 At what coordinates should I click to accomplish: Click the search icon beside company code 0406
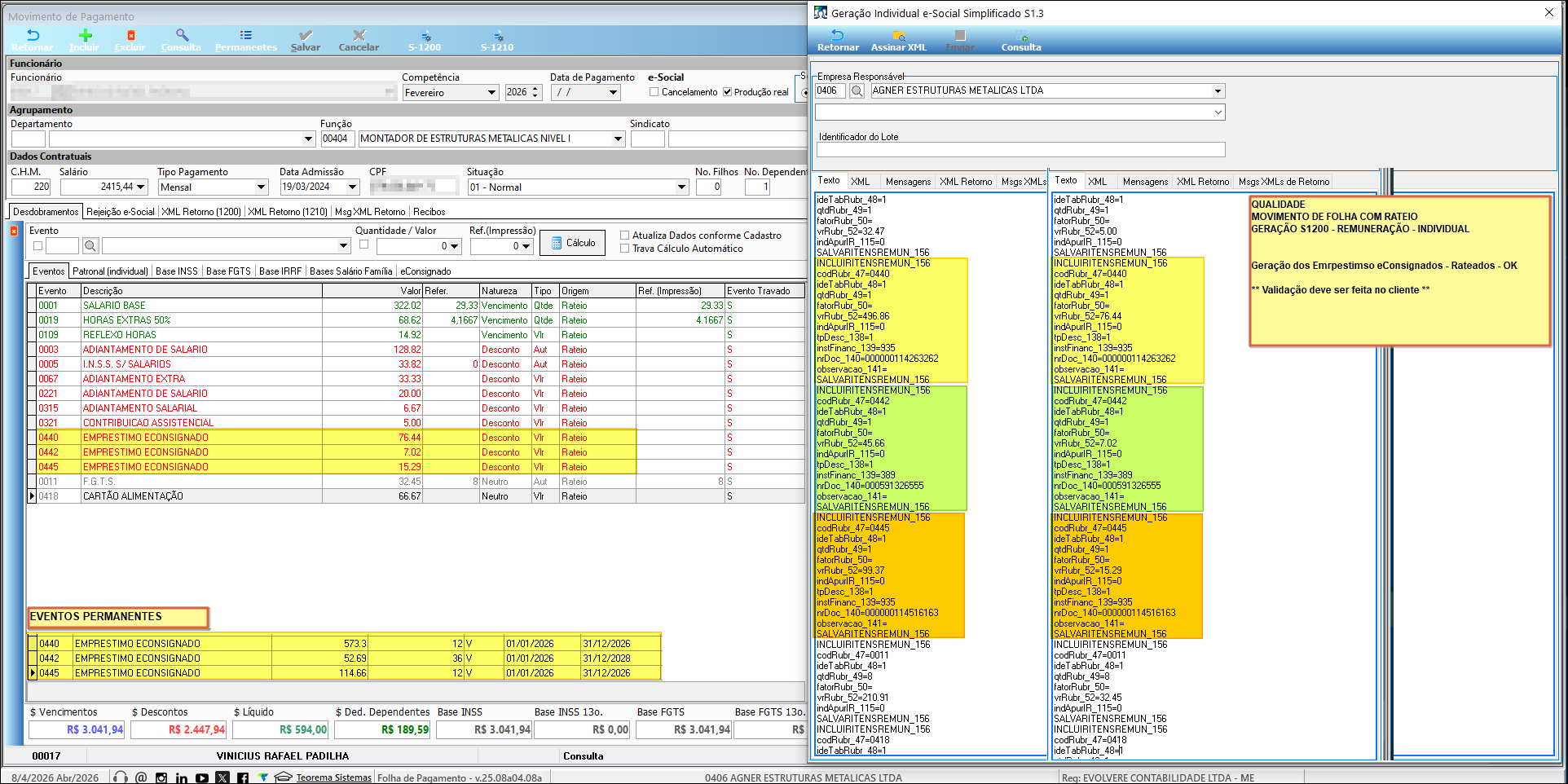[x=857, y=91]
